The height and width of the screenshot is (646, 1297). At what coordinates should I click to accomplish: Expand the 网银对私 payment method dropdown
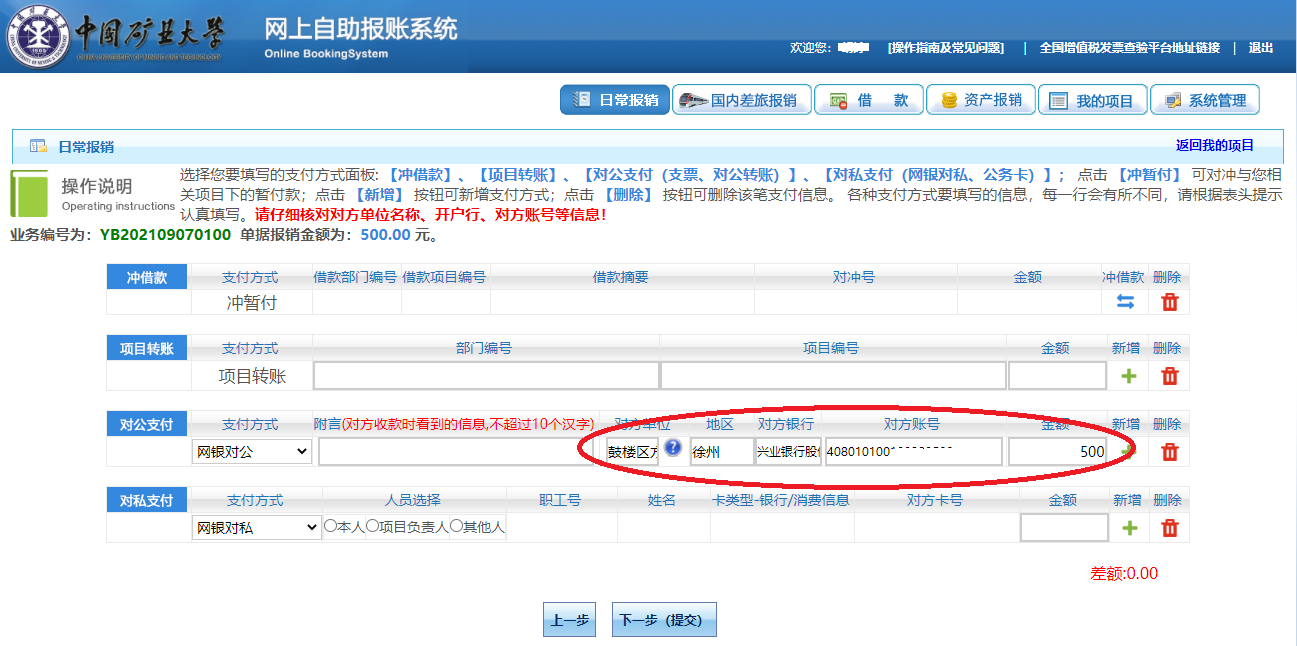257,528
